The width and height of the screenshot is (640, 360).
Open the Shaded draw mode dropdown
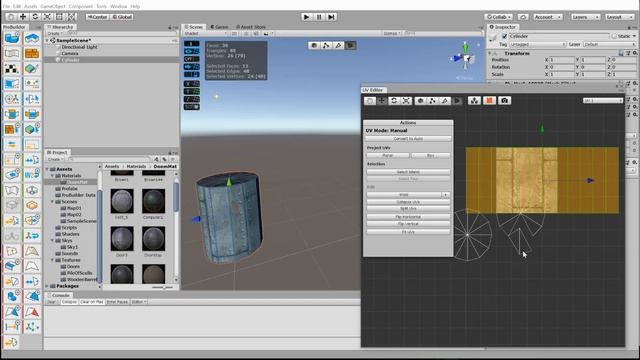click(x=205, y=33)
